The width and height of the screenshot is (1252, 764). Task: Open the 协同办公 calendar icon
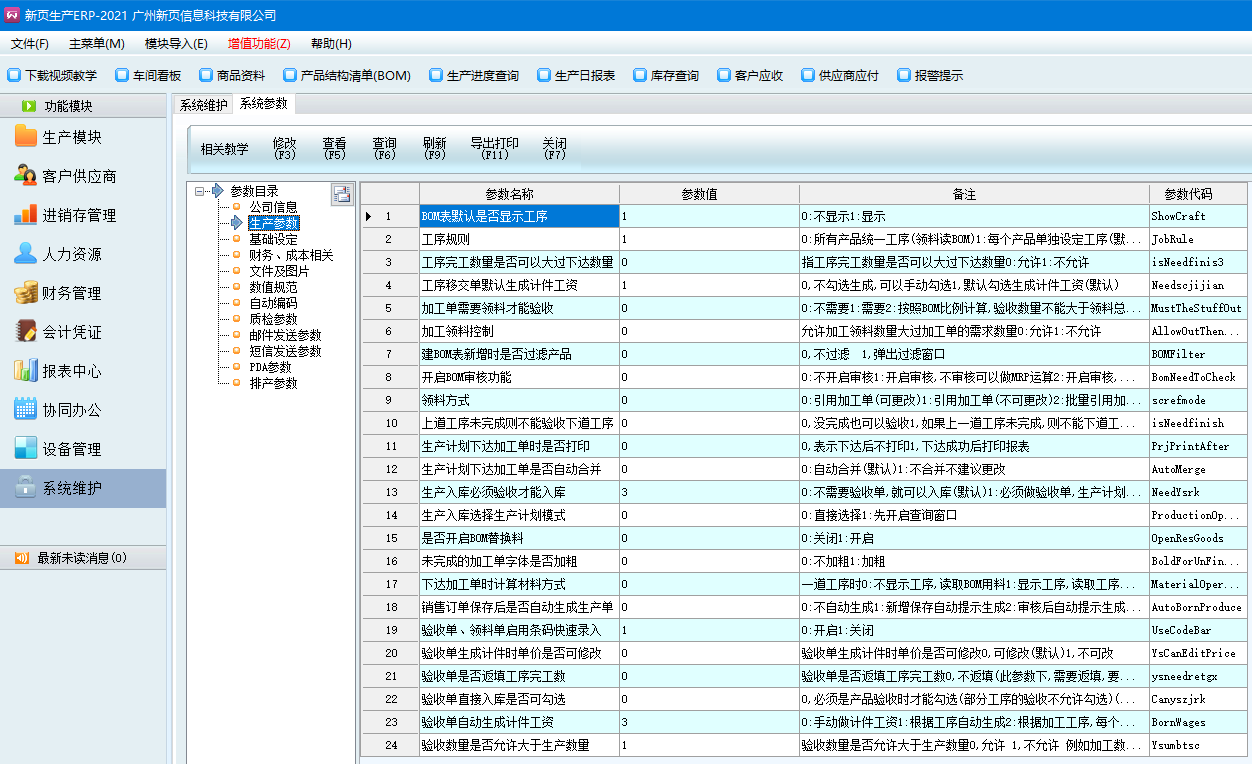[x=26, y=410]
